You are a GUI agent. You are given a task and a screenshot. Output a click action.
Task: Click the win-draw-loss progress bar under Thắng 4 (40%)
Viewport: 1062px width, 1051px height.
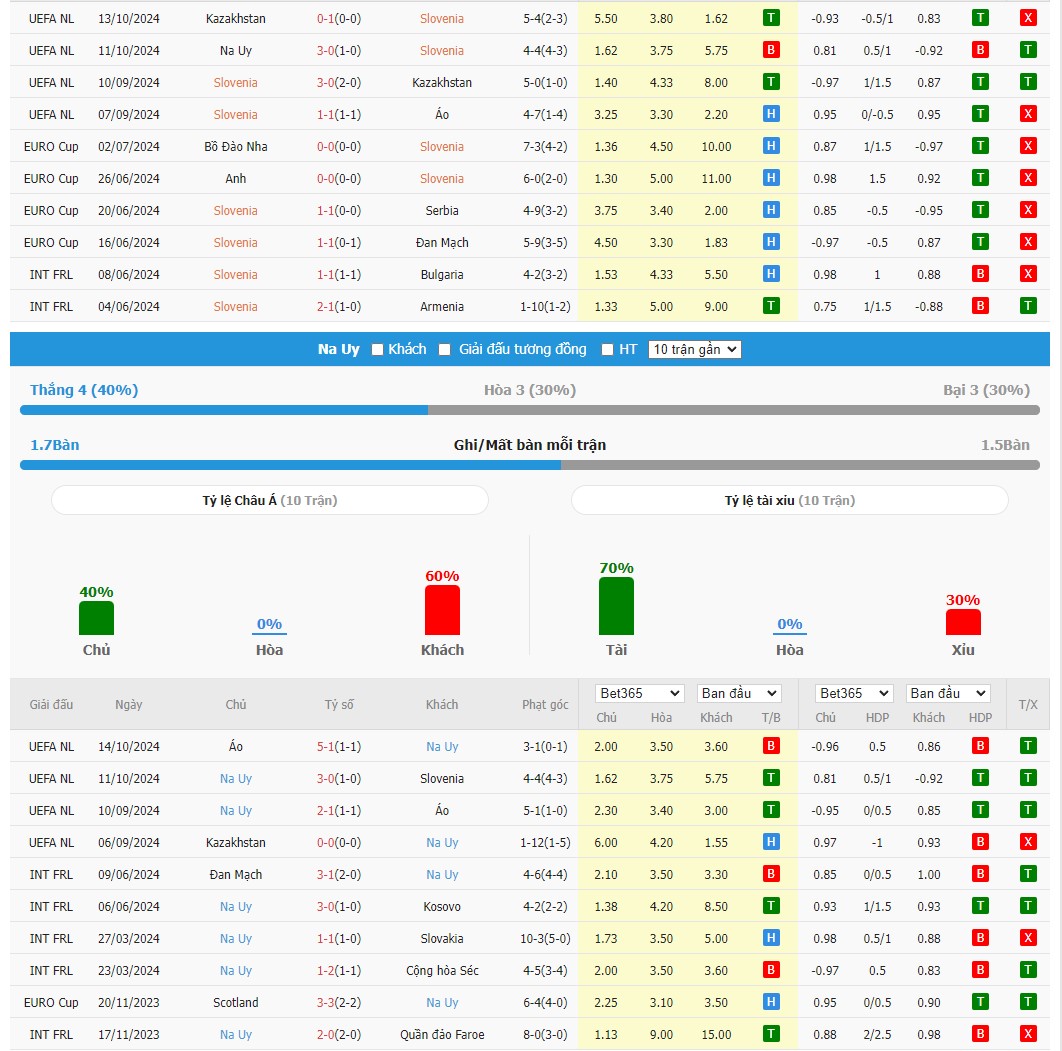530,410
